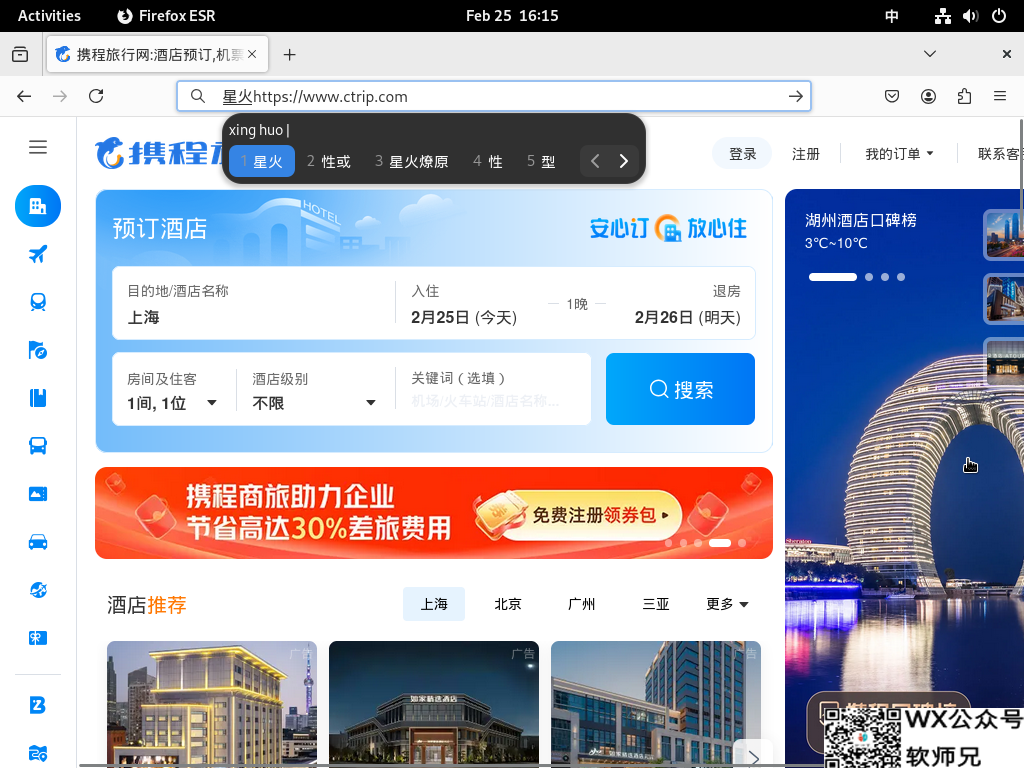This screenshot has height=768, width=1024.
Task: Click the top Huzhou hotel thumbnail
Action: [1004, 234]
